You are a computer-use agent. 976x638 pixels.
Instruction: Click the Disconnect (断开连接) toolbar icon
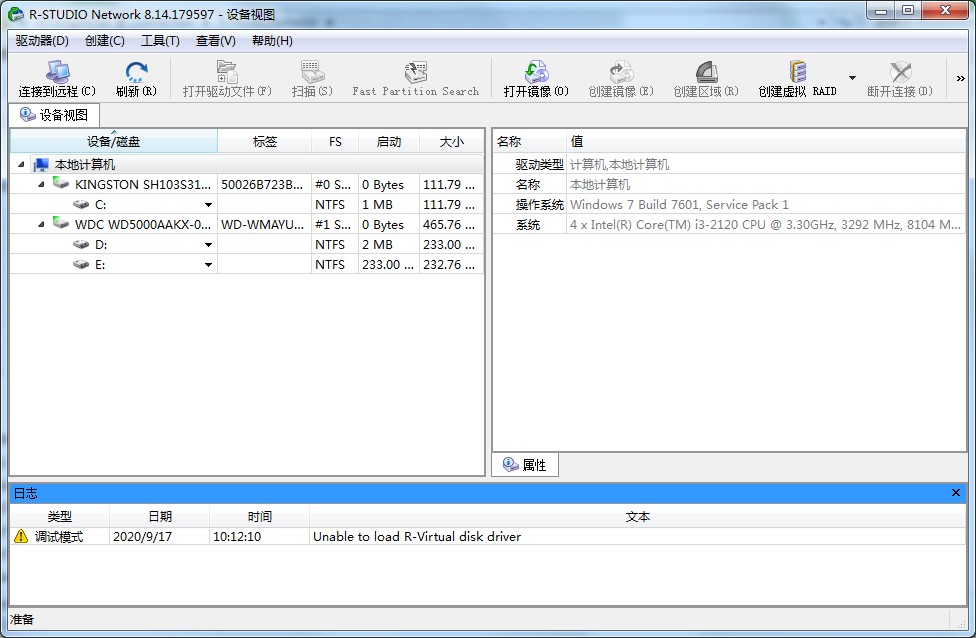900,72
